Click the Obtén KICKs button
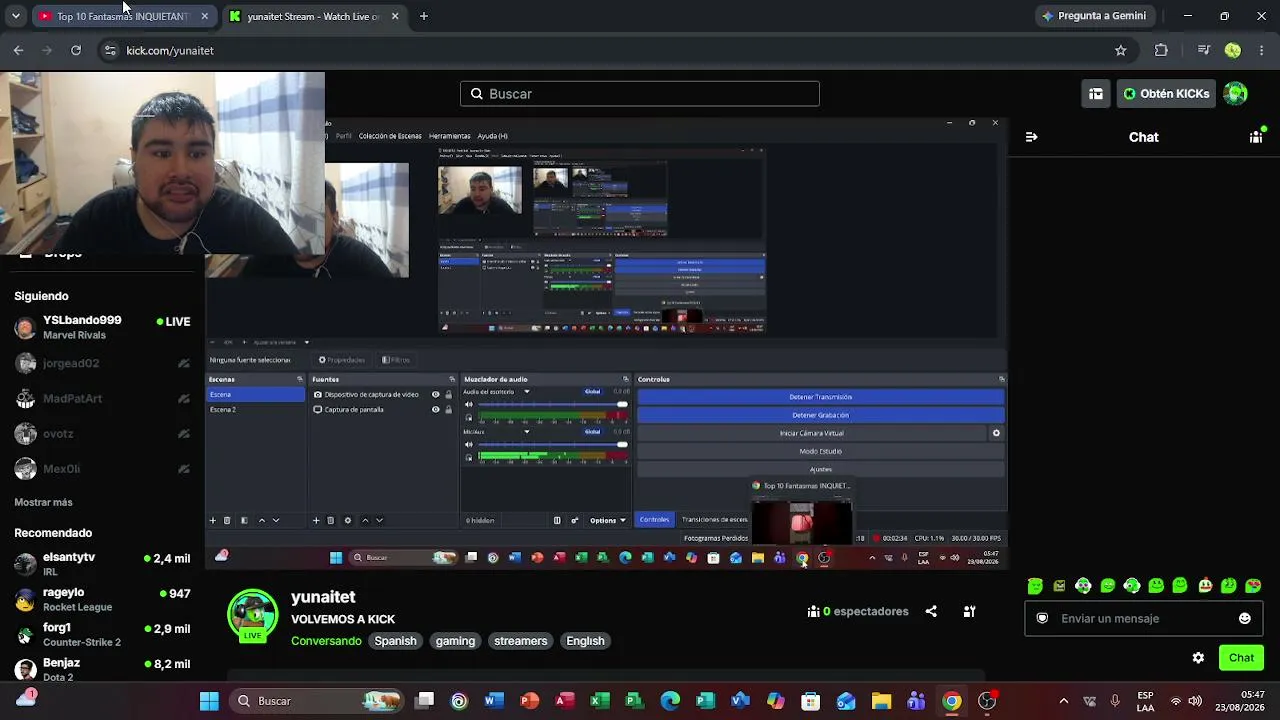This screenshot has height=720, width=1280. click(x=1166, y=94)
